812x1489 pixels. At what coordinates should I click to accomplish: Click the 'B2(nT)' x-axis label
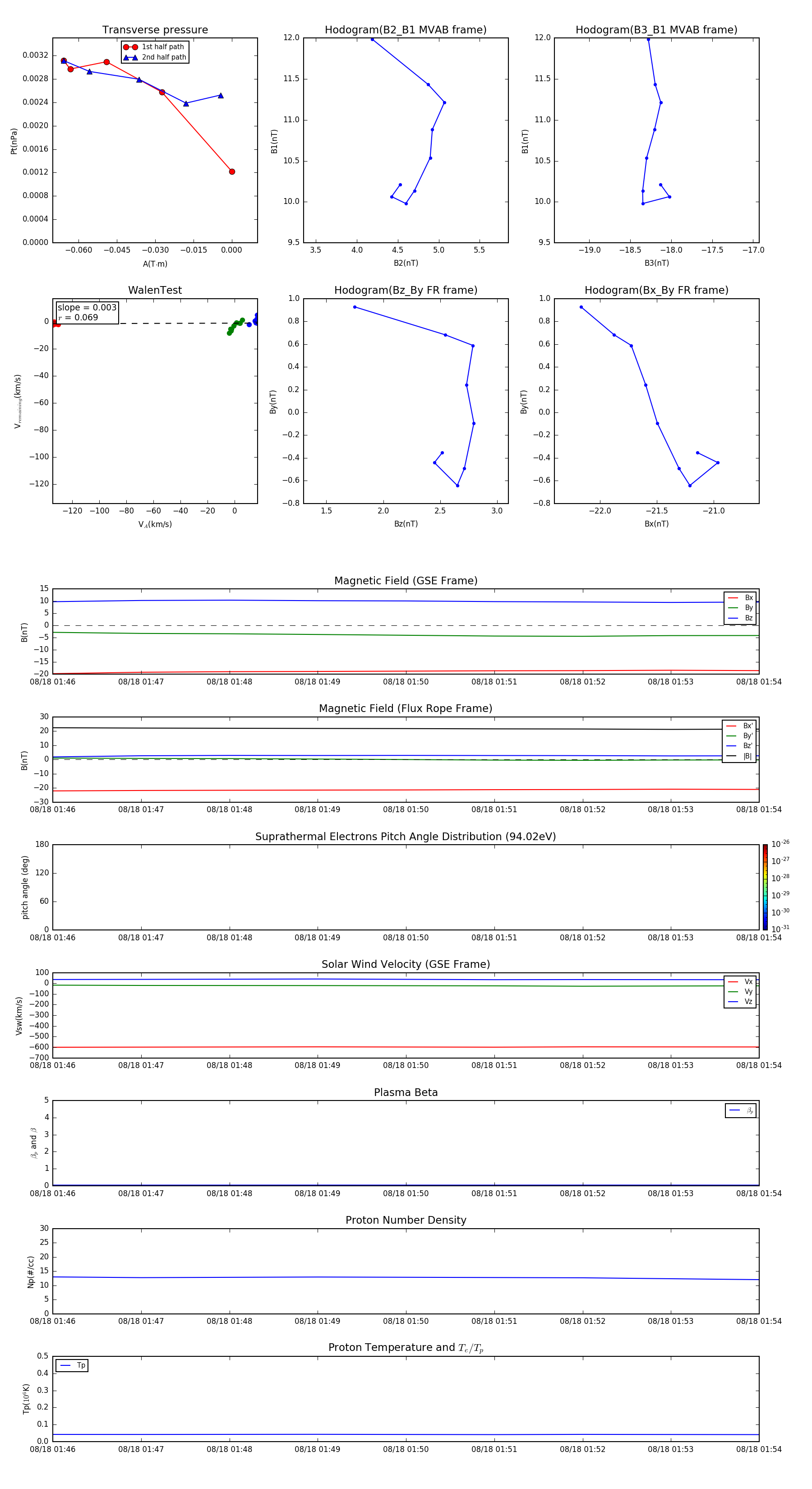406,263
